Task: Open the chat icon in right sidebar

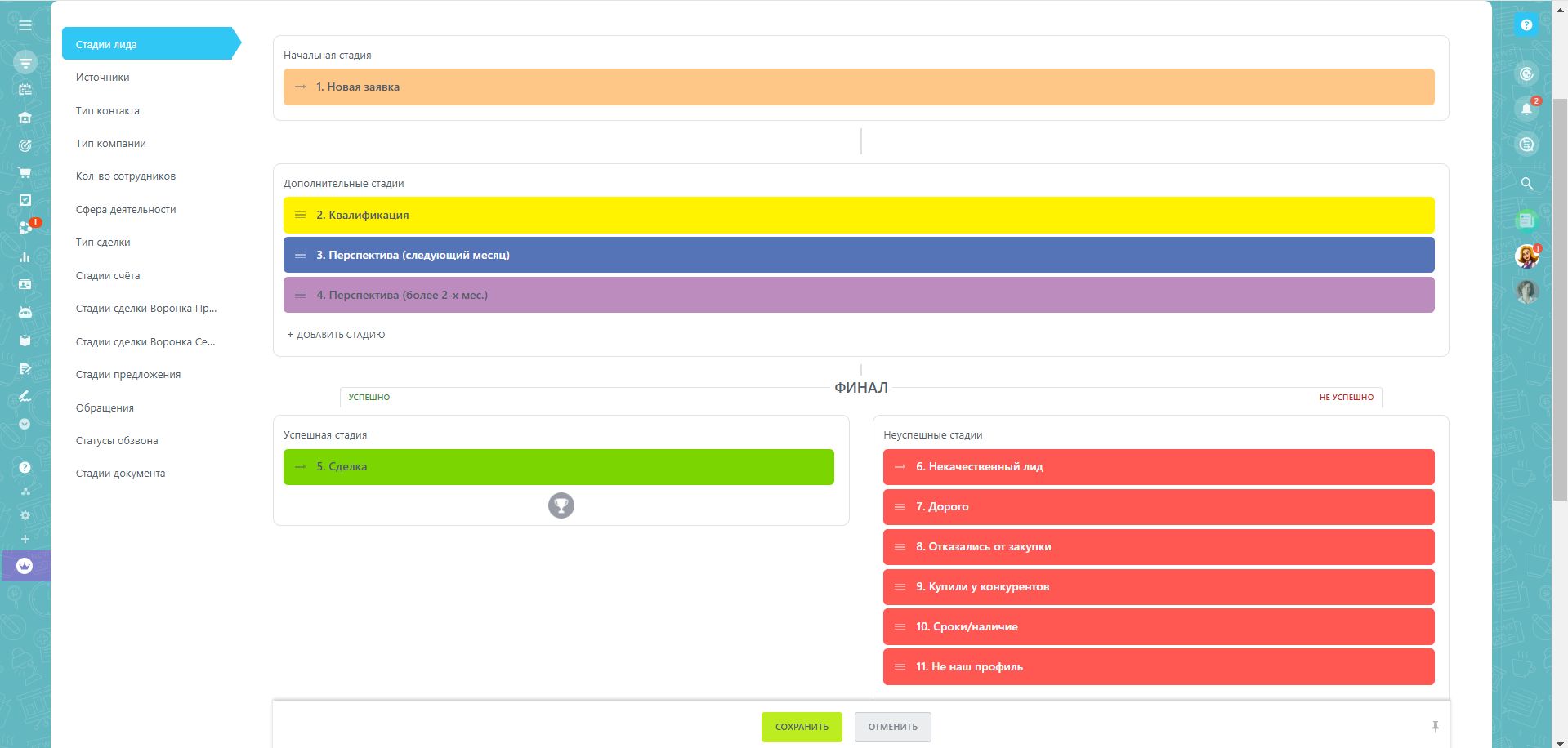Action: [1526, 145]
